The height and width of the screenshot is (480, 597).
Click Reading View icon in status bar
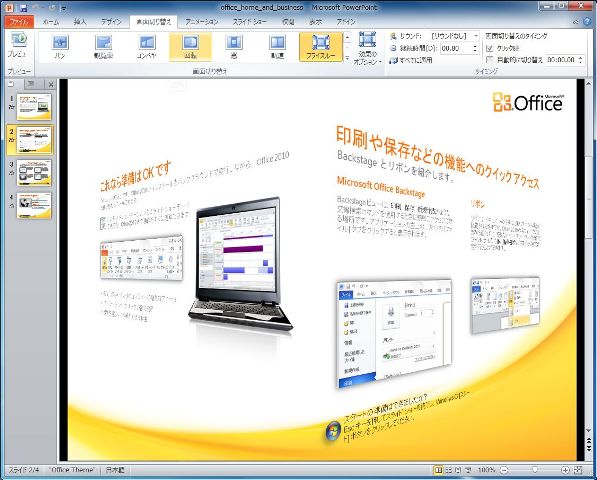tap(458, 470)
